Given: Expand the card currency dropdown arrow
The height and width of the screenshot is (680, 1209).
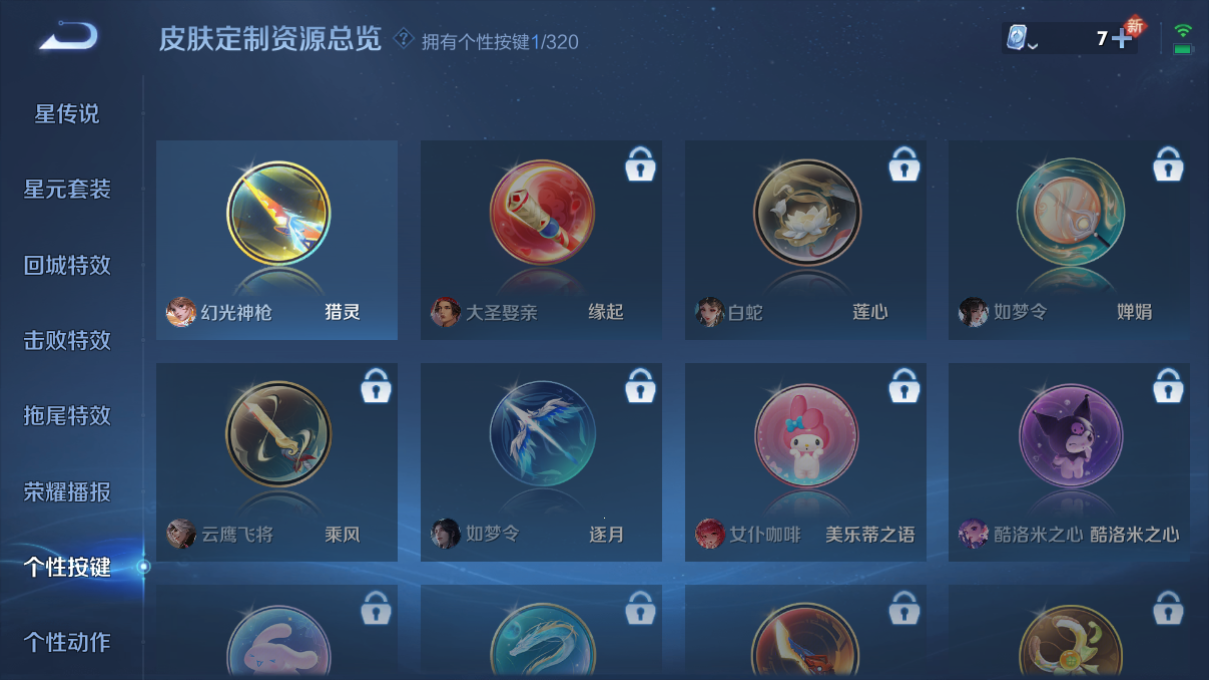Looking at the screenshot, I should point(1033,46).
